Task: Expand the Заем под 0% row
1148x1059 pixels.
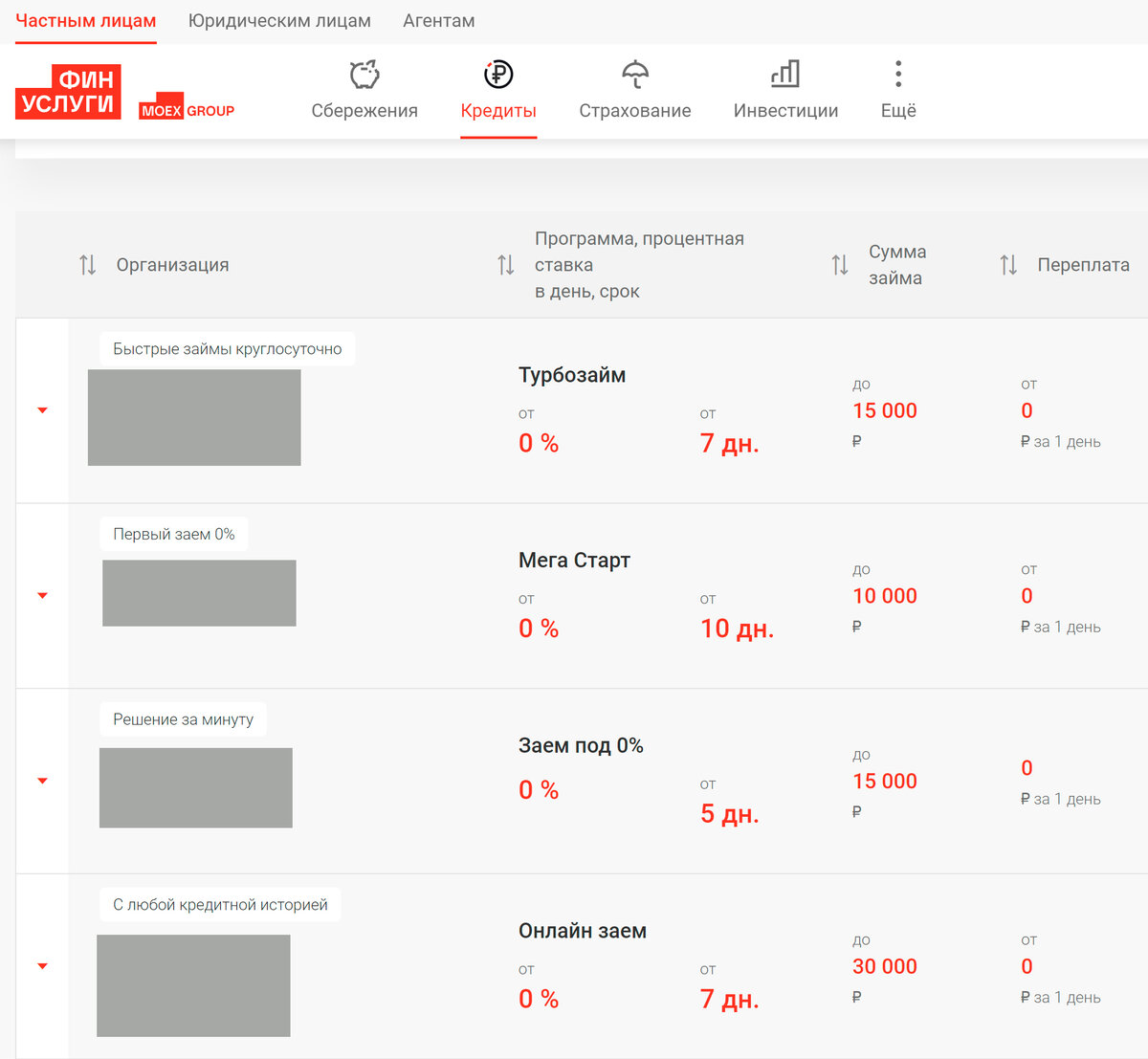Action: pos(42,781)
